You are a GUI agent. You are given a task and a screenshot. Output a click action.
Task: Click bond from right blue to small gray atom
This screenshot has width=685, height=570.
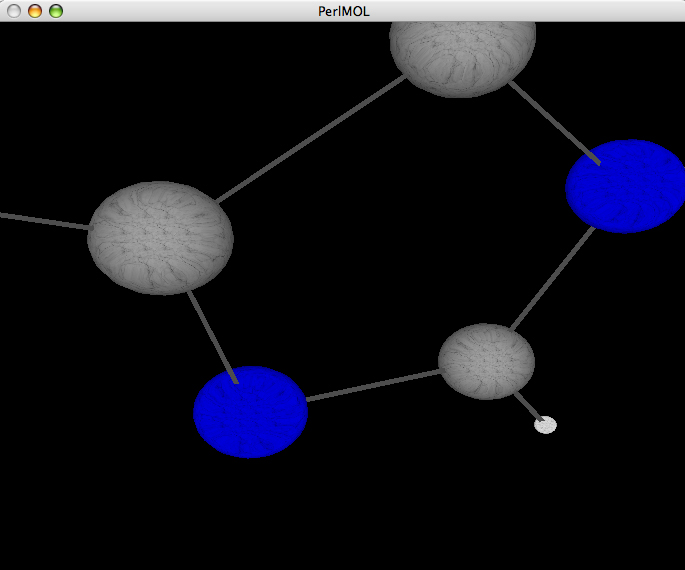point(551,278)
